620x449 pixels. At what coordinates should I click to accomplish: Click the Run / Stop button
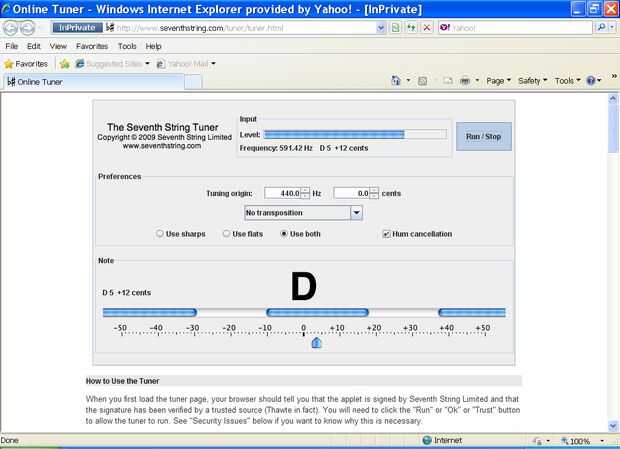(484, 136)
